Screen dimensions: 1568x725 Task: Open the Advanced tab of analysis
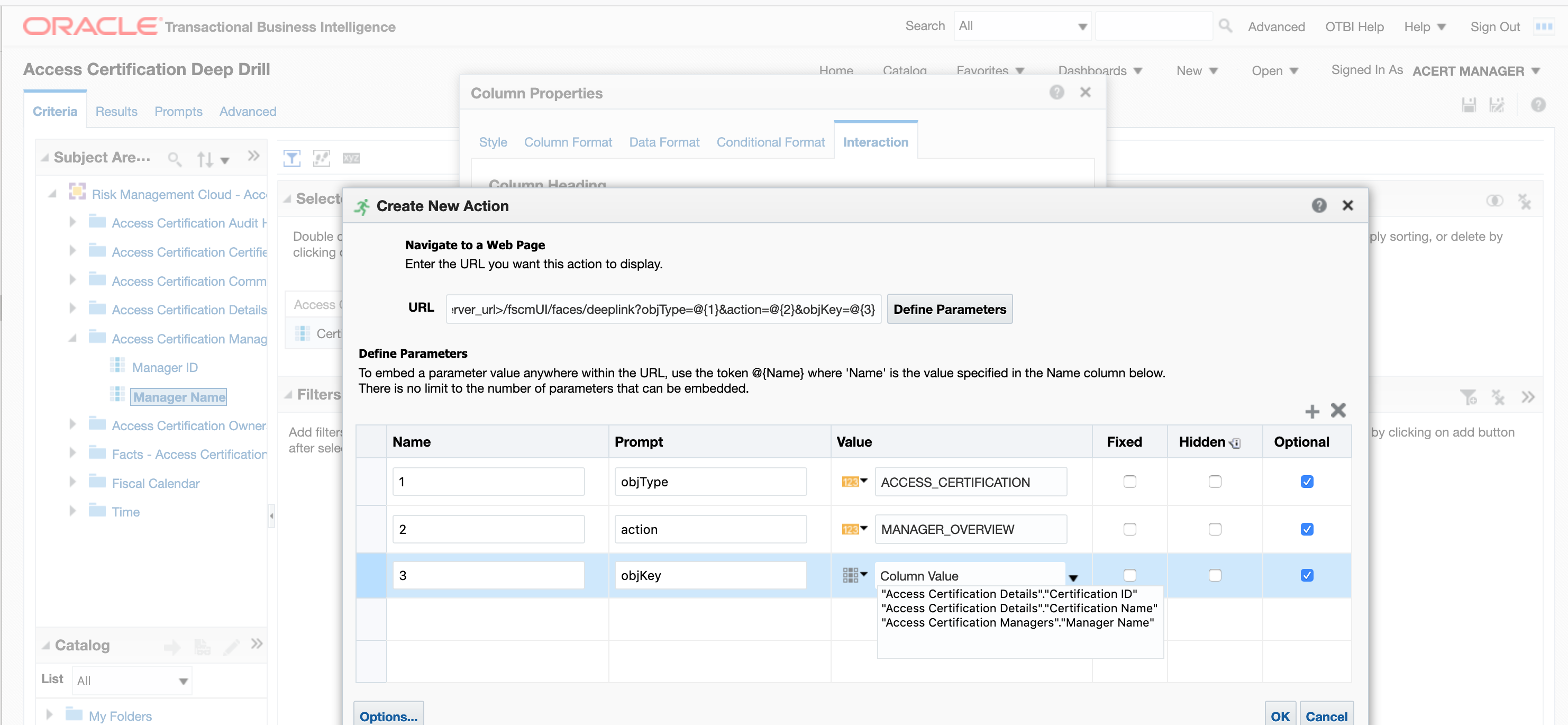(248, 112)
